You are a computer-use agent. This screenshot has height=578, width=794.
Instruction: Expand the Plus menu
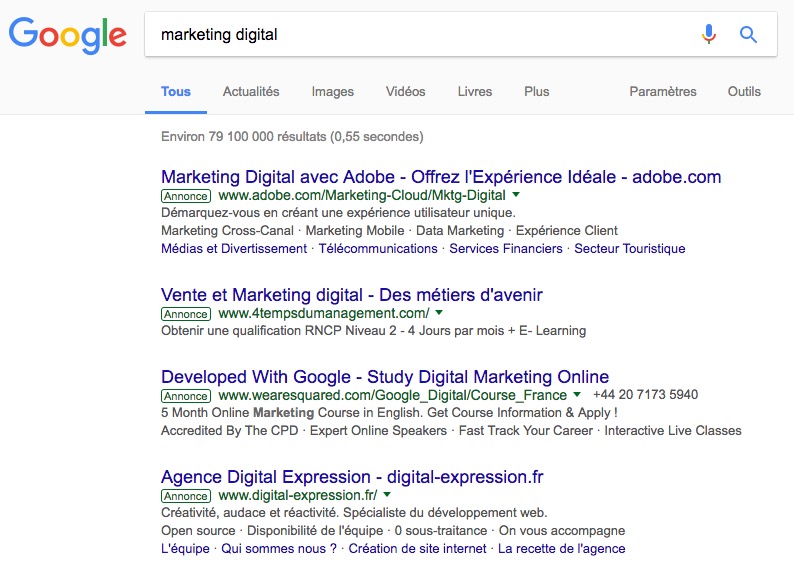tap(537, 92)
